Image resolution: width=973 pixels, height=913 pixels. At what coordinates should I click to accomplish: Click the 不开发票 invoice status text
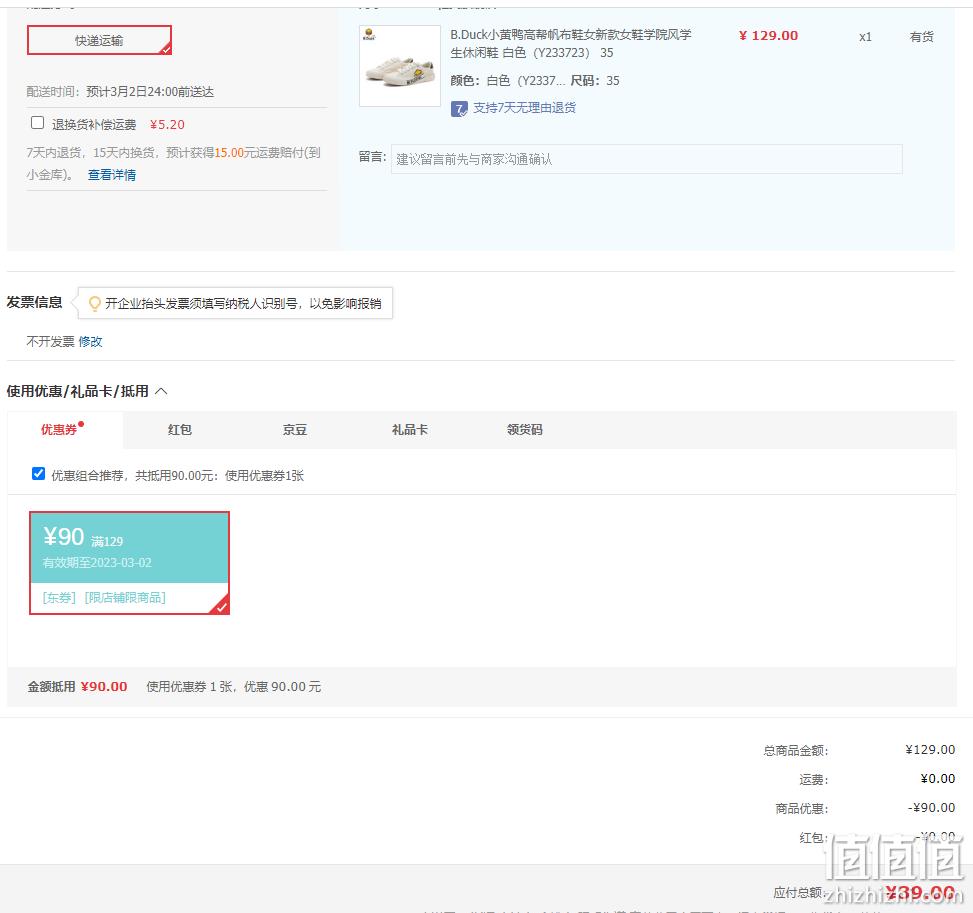pos(50,341)
